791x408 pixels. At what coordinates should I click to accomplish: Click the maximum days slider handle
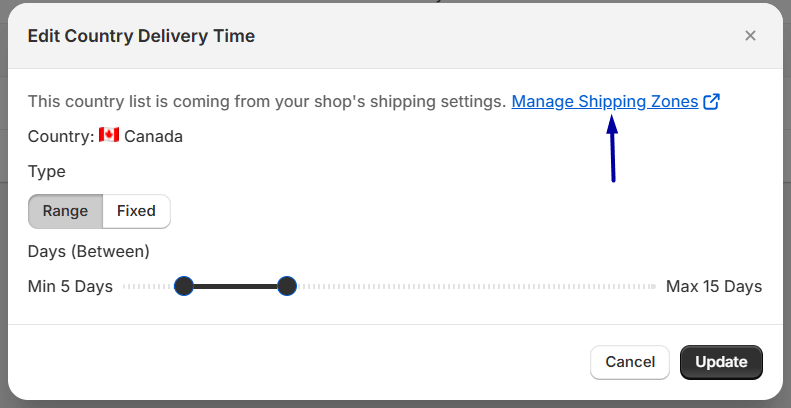(x=287, y=287)
